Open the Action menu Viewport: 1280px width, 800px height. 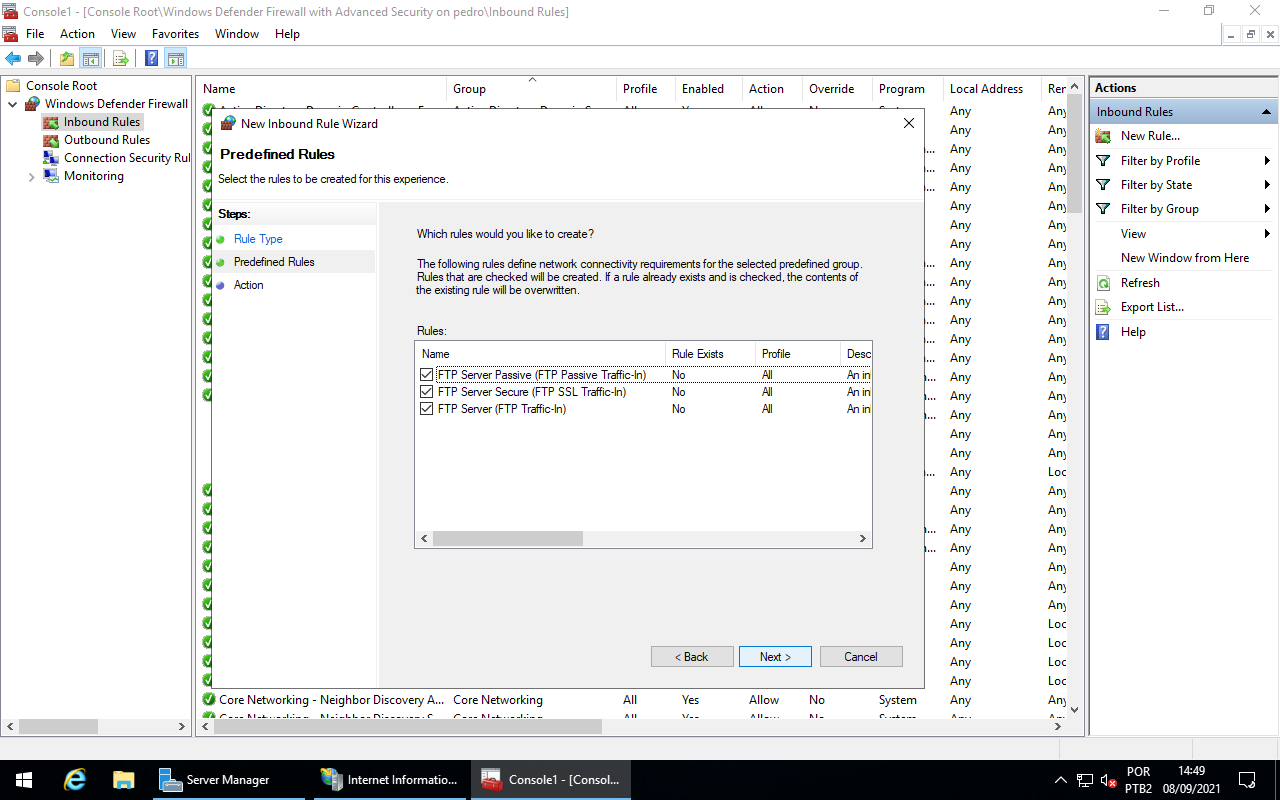[77, 33]
